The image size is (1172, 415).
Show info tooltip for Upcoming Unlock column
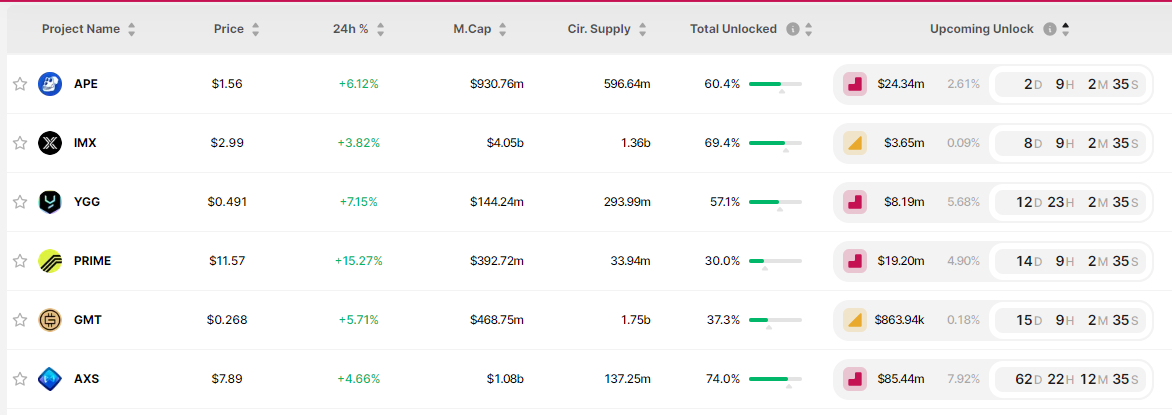point(1049,29)
